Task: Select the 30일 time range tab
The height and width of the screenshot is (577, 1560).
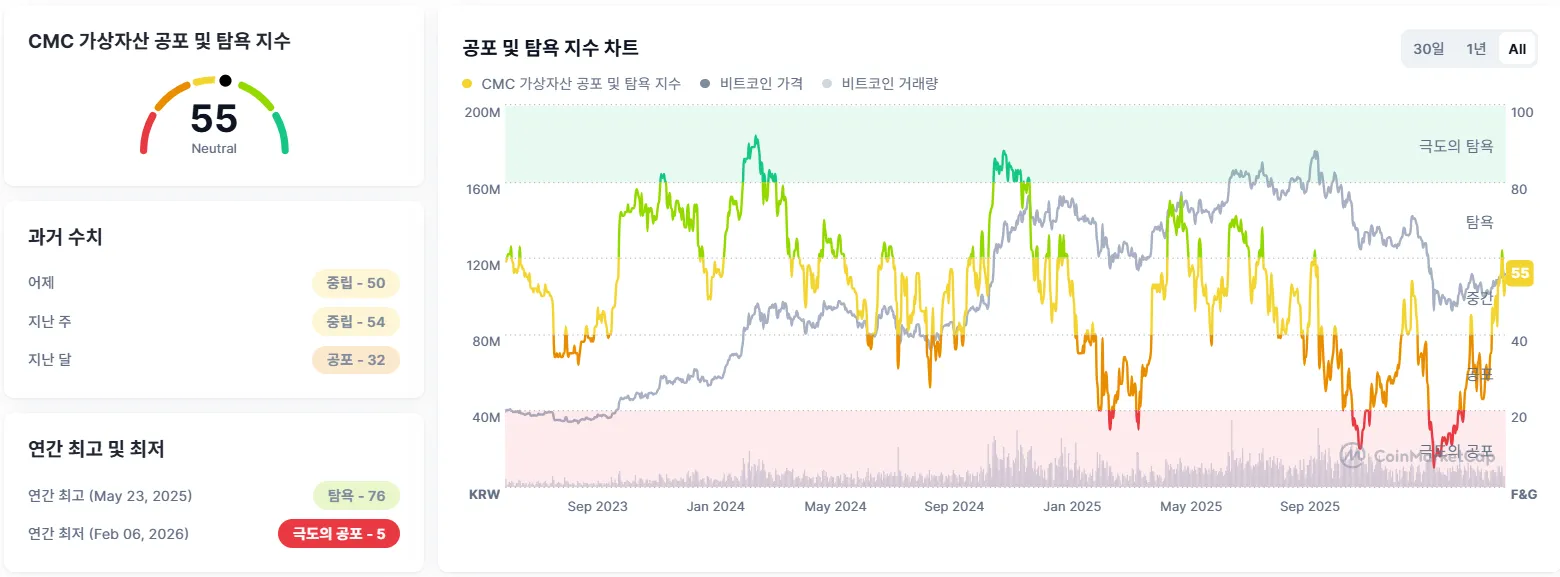Action: tap(1428, 49)
